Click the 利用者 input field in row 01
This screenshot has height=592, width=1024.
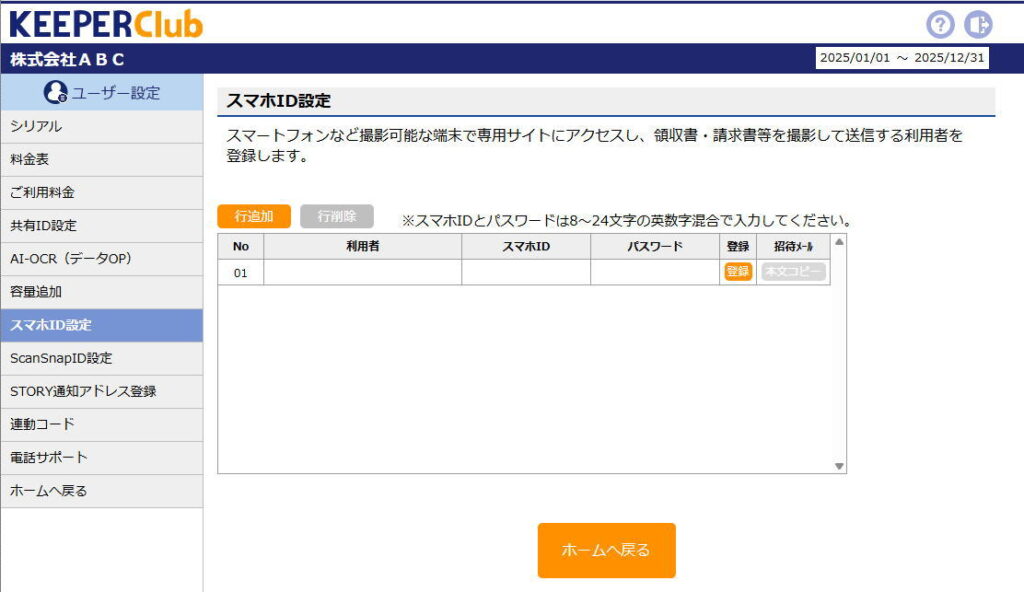pyautogui.click(x=362, y=272)
